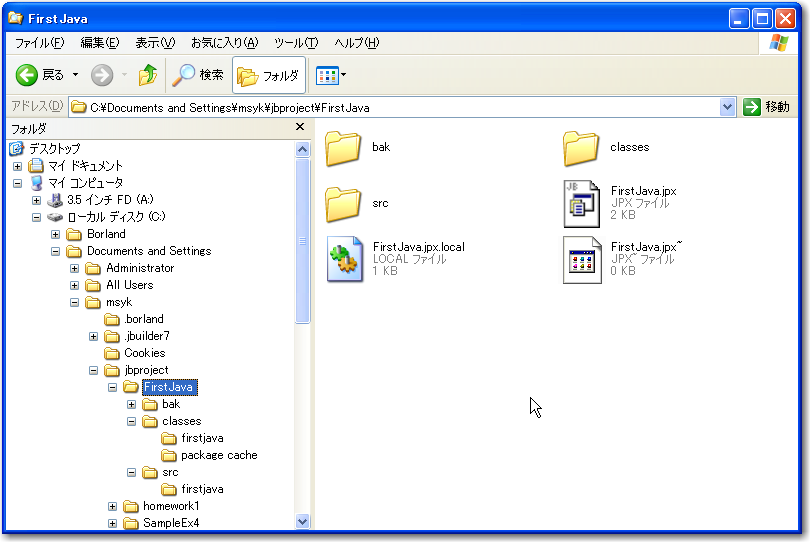Viewport: 810px width, 542px height.
Task: Click the Back arrow toolbar icon
Action: (27, 75)
